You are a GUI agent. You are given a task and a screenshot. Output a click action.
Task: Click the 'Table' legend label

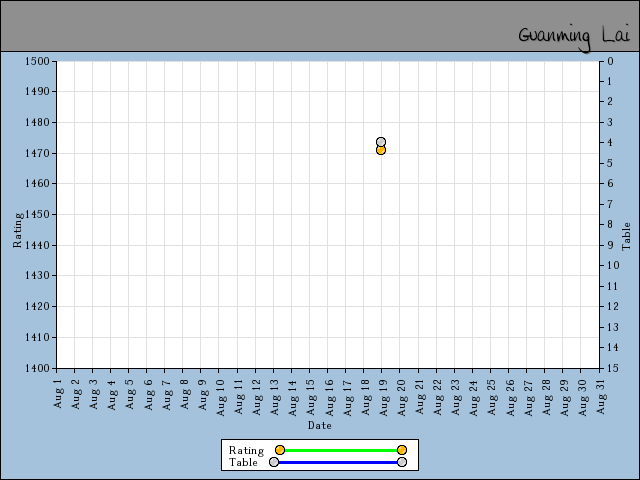[x=243, y=462]
